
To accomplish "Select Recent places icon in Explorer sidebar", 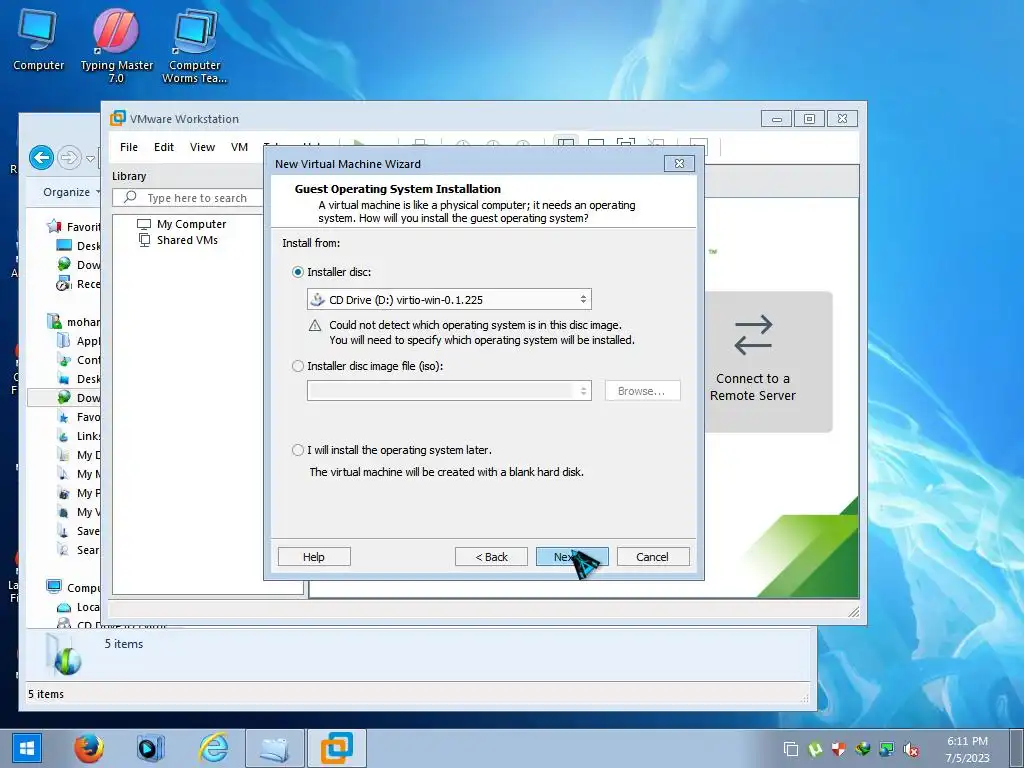I will [x=64, y=284].
